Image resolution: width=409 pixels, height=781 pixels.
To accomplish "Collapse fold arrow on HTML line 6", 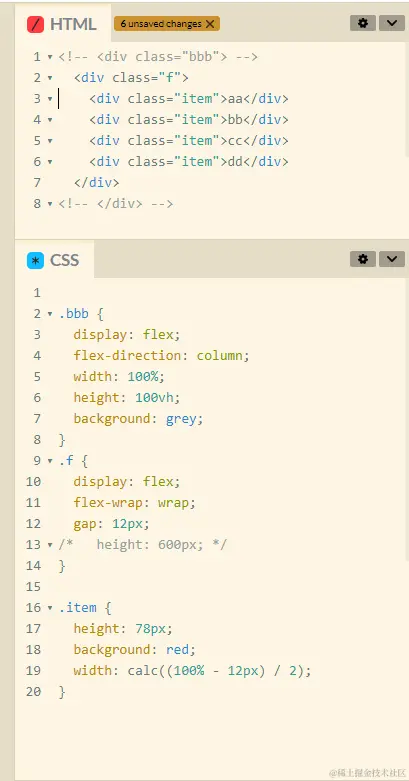I will [x=50, y=162].
